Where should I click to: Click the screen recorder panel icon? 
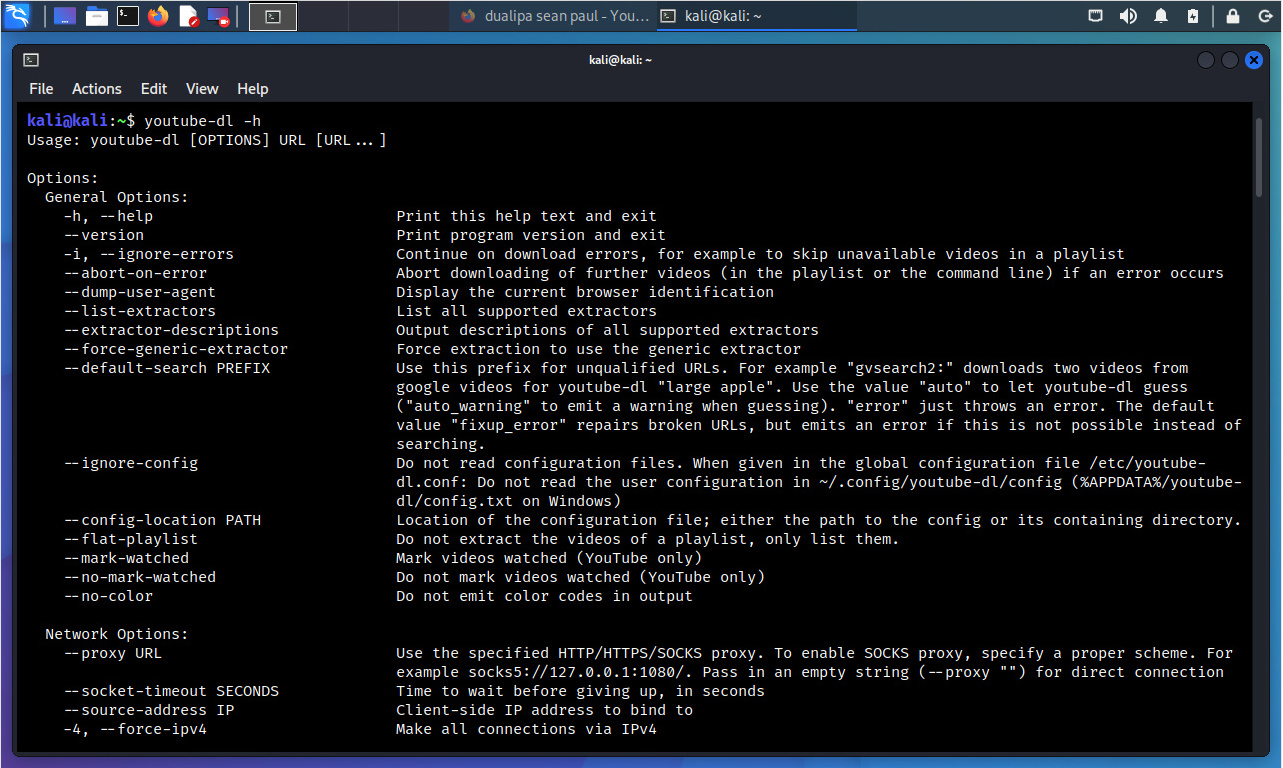click(x=218, y=16)
